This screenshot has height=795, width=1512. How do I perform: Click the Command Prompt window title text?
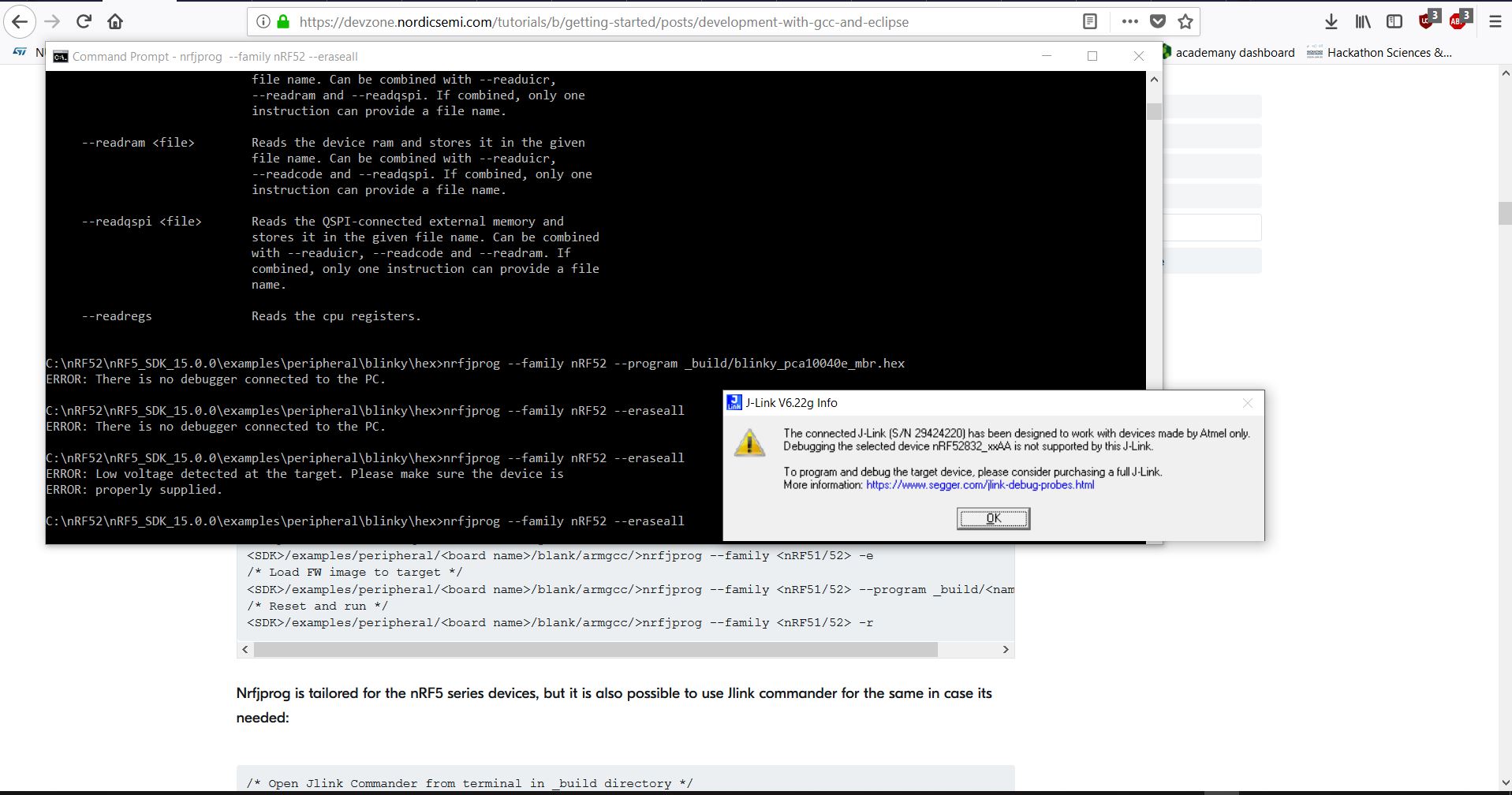click(x=215, y=57)
